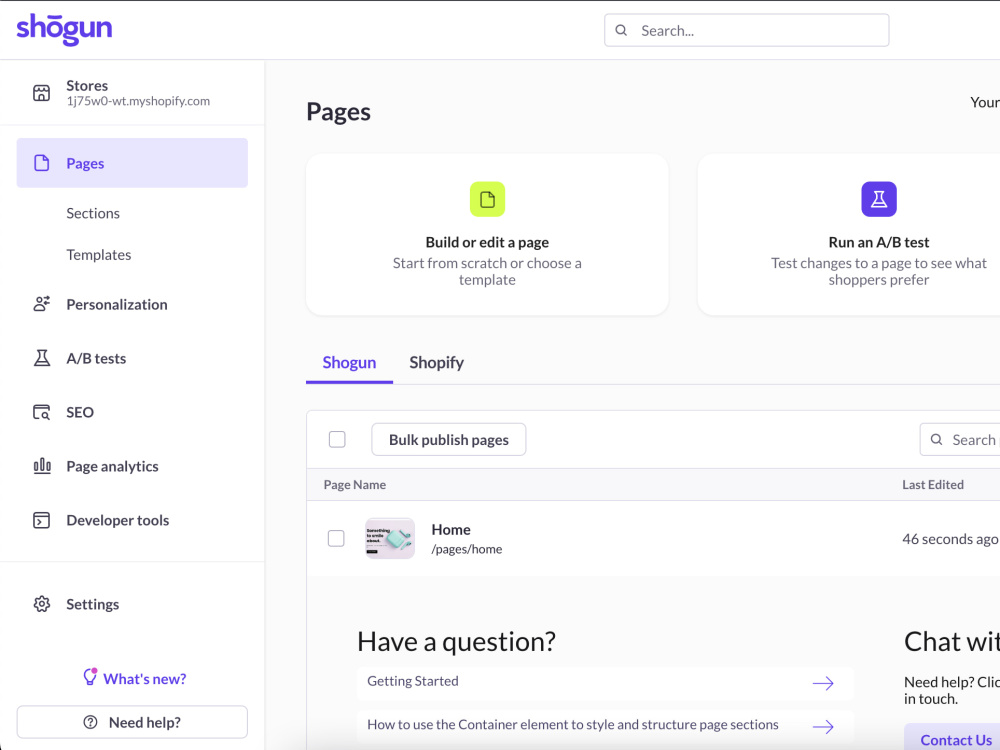1000x750 pixels.
Task: Click the Last Edited column header
Action: click(932, 485)
